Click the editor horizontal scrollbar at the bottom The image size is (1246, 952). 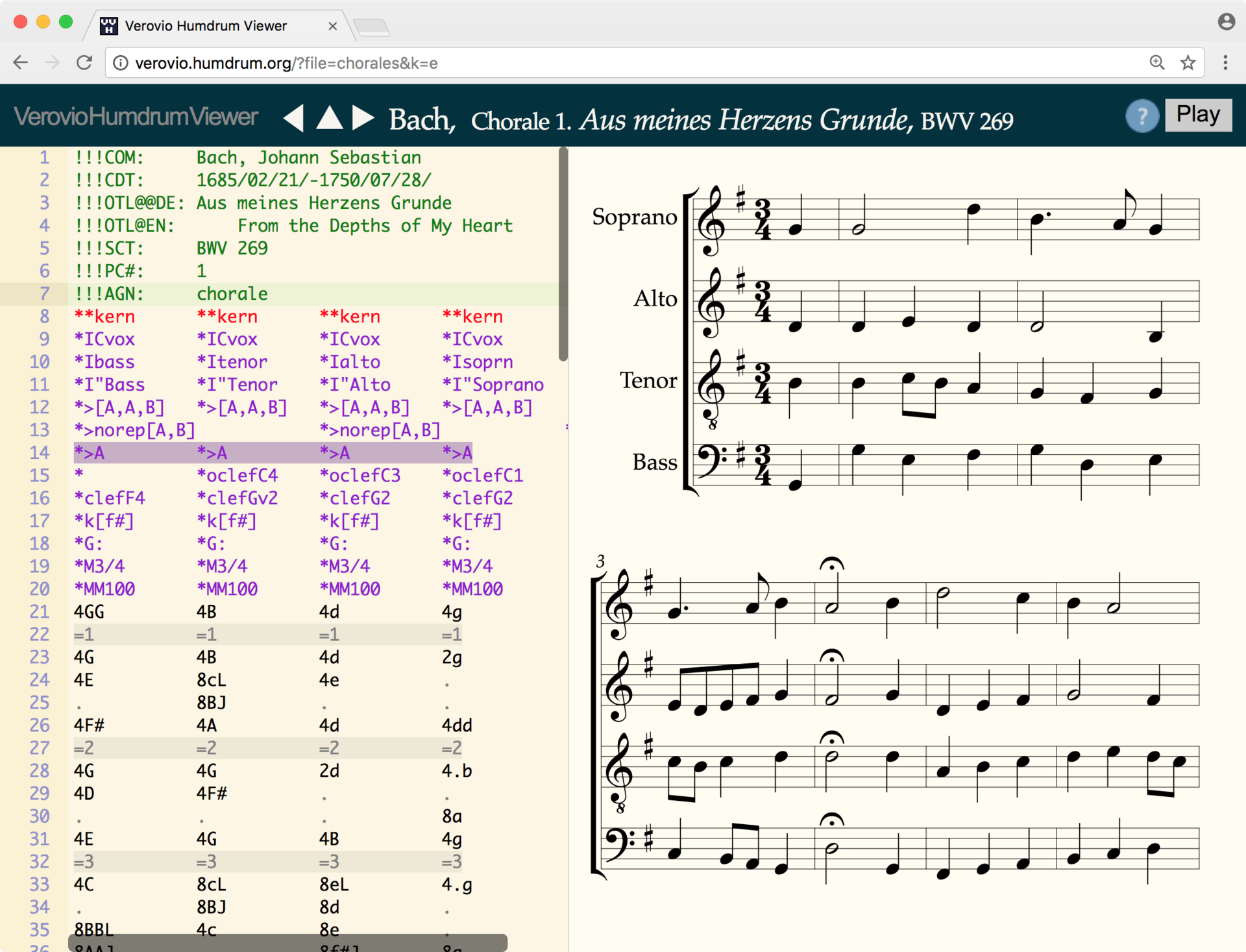[287, 942]
